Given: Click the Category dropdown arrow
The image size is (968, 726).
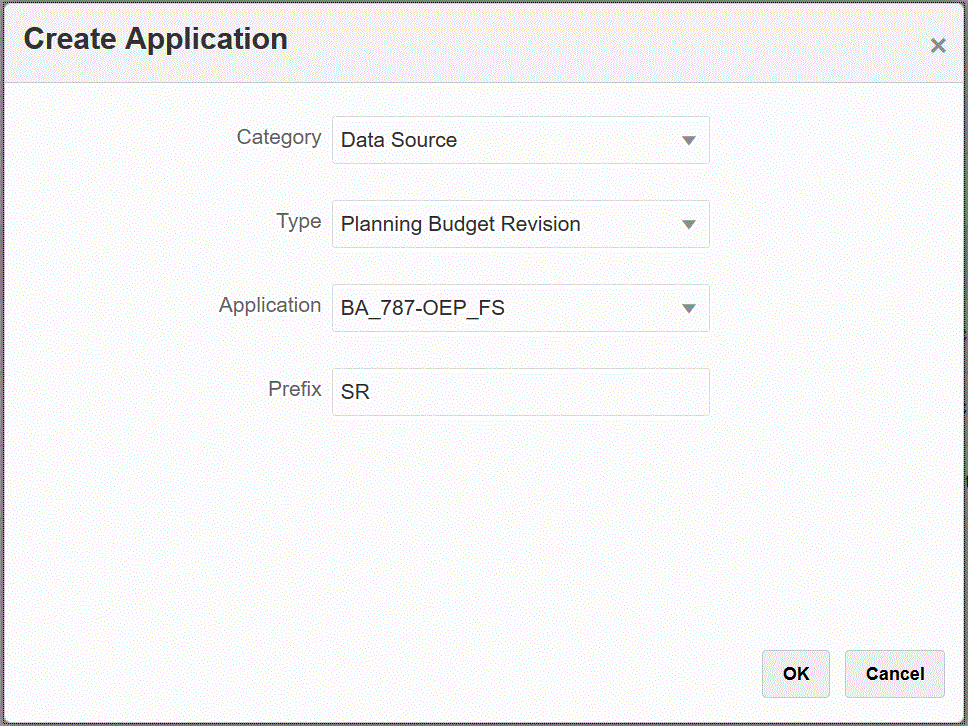Looking at the screenshot, I should (688, 140).
